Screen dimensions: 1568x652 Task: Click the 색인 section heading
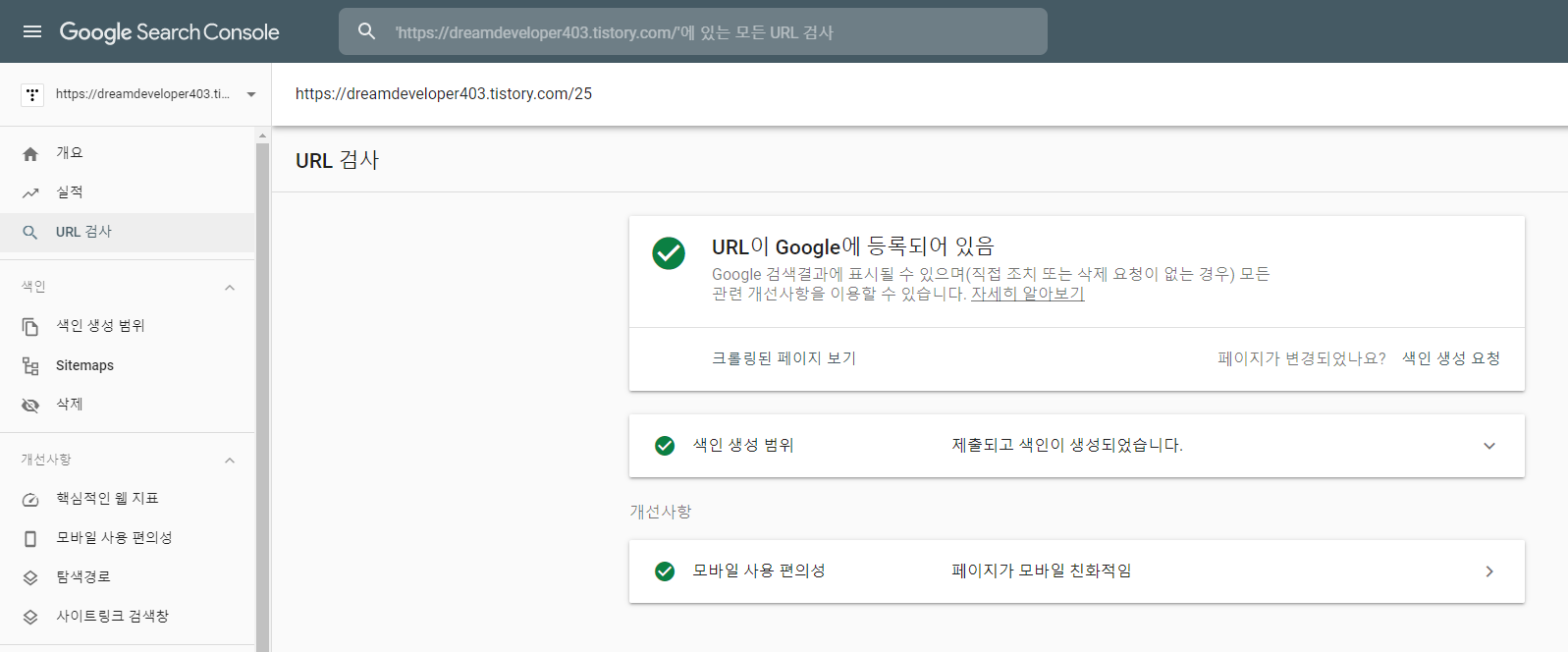[x=34, y=287]
